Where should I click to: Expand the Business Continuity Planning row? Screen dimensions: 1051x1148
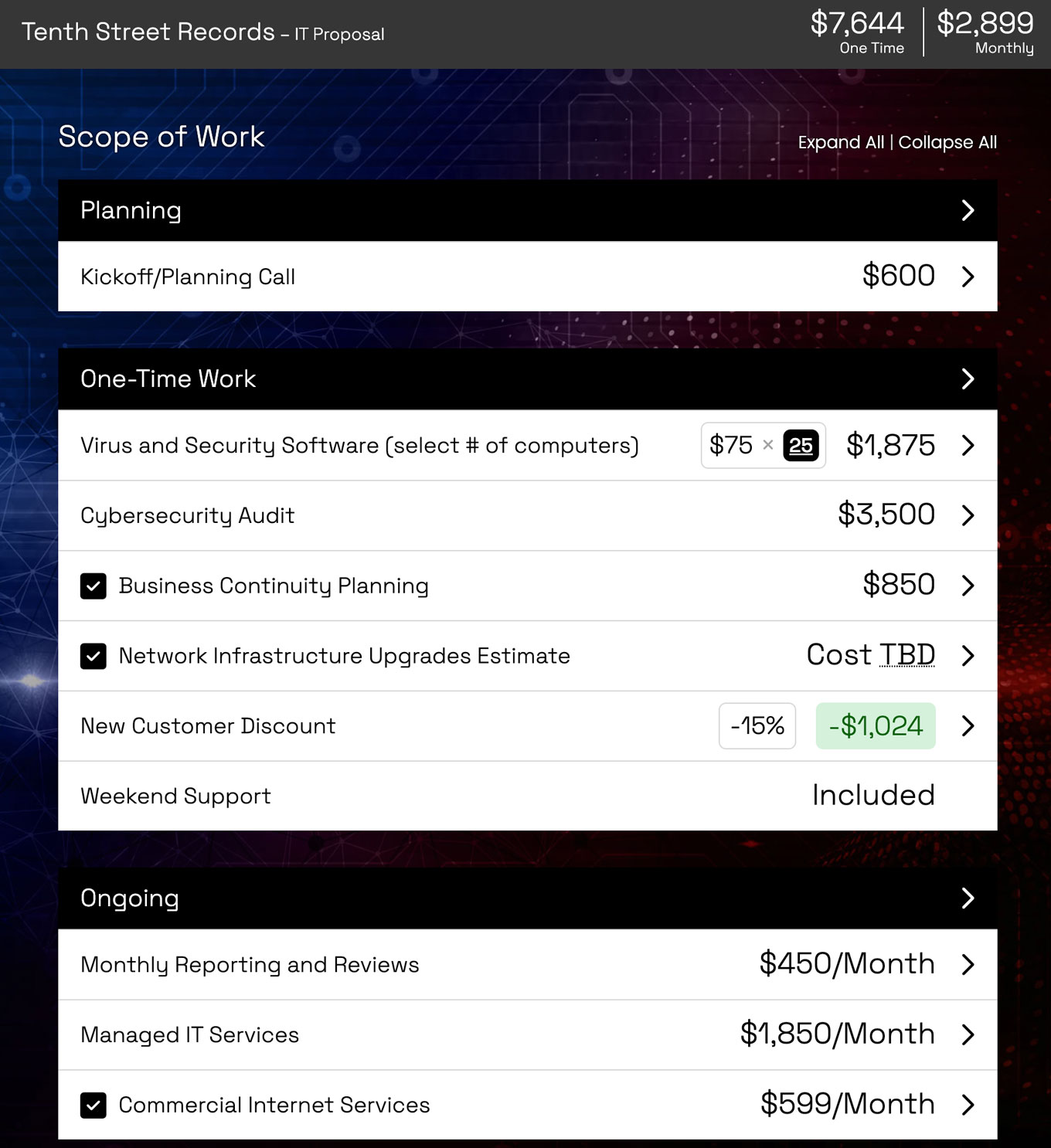968,586
